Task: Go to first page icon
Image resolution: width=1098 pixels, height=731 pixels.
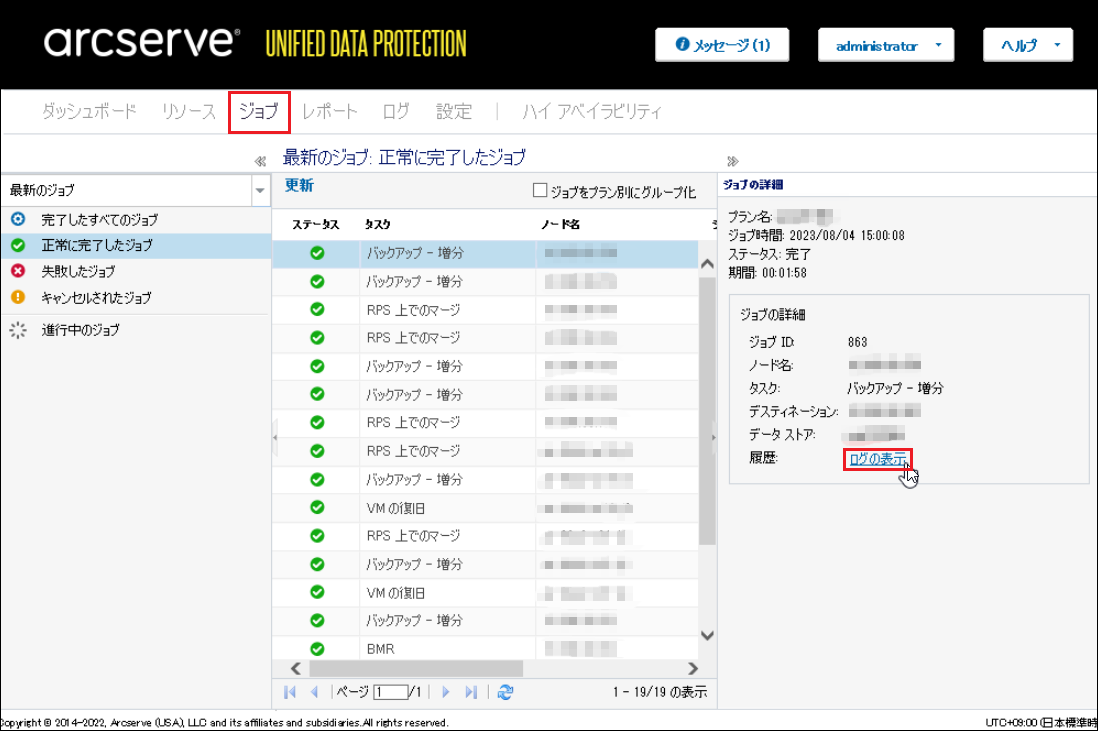Action: [x=289, y=692]
